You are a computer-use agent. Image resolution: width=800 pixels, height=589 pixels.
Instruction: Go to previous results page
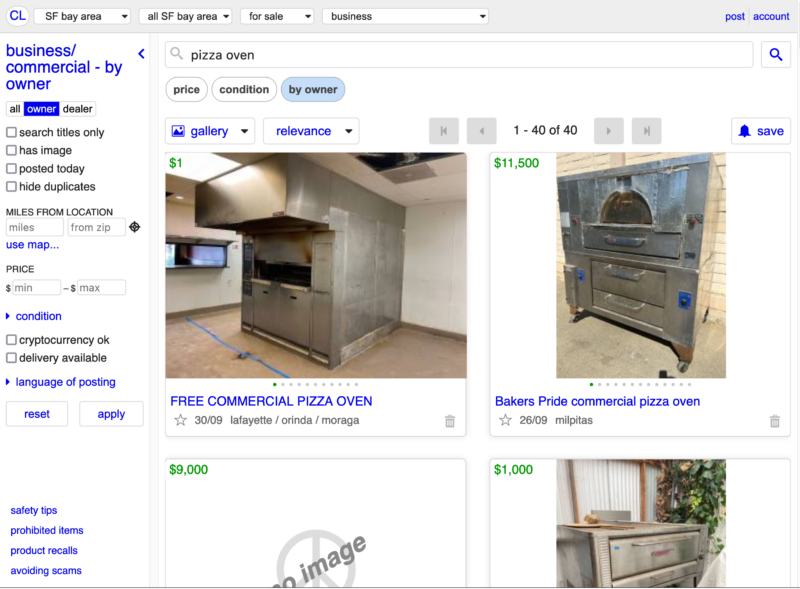pyautogui.click(x=481, y=131)
